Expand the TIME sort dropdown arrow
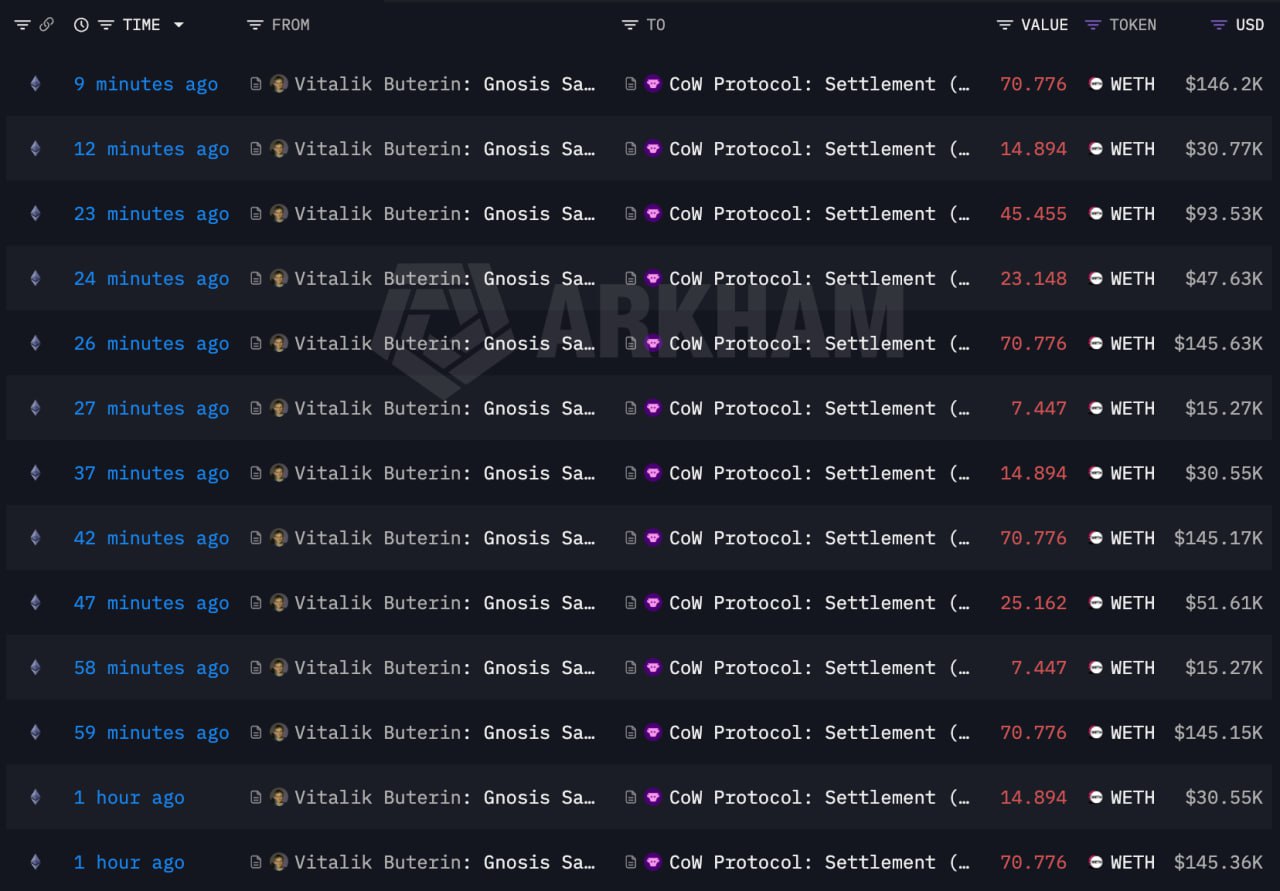The width and height of the screenshot is (1280, 891). 178,25
